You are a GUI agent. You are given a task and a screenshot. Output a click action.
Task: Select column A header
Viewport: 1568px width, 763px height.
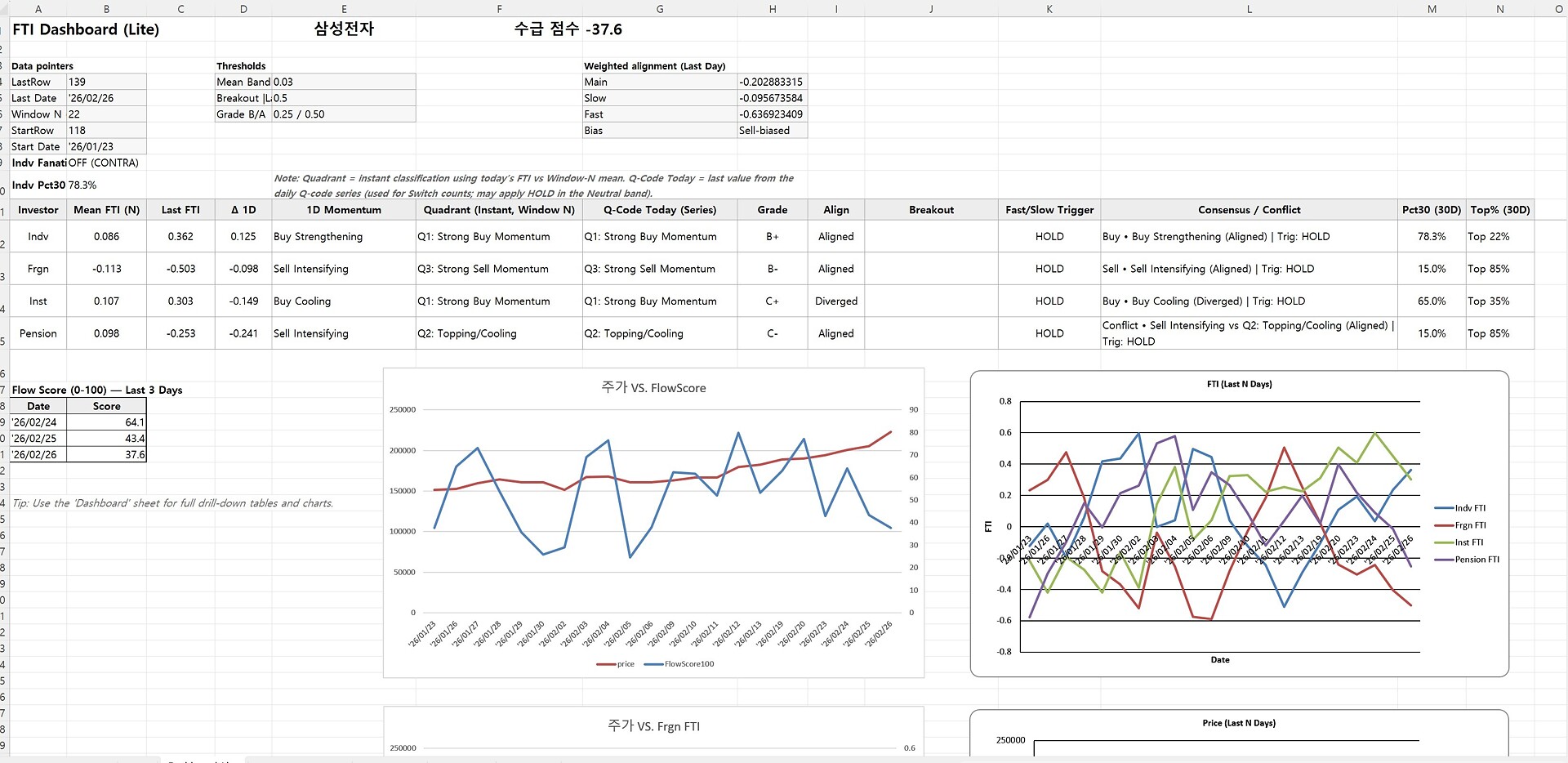38,9
